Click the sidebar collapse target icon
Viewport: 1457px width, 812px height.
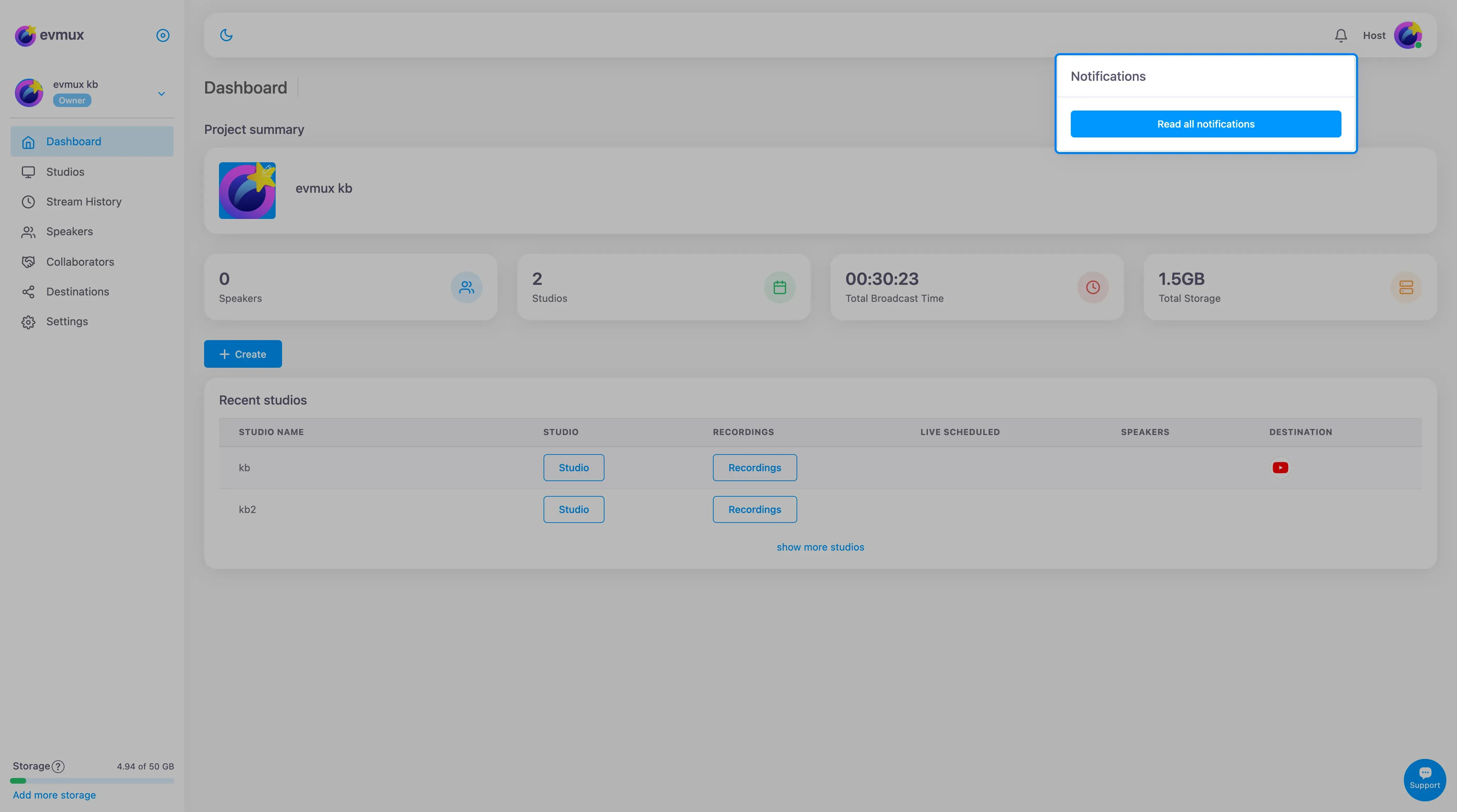(163, 35)
